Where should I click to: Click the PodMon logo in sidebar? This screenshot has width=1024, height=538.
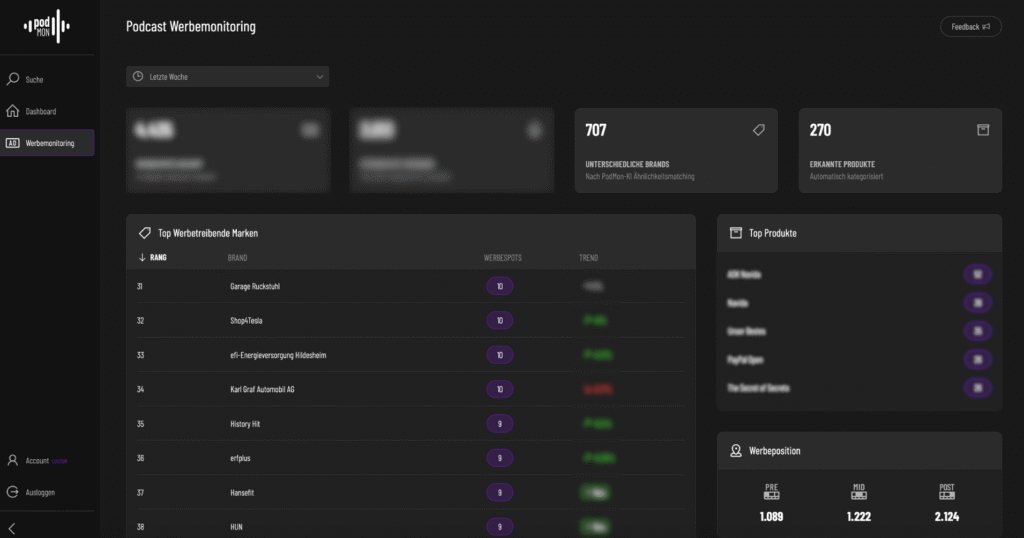(47, 27)
